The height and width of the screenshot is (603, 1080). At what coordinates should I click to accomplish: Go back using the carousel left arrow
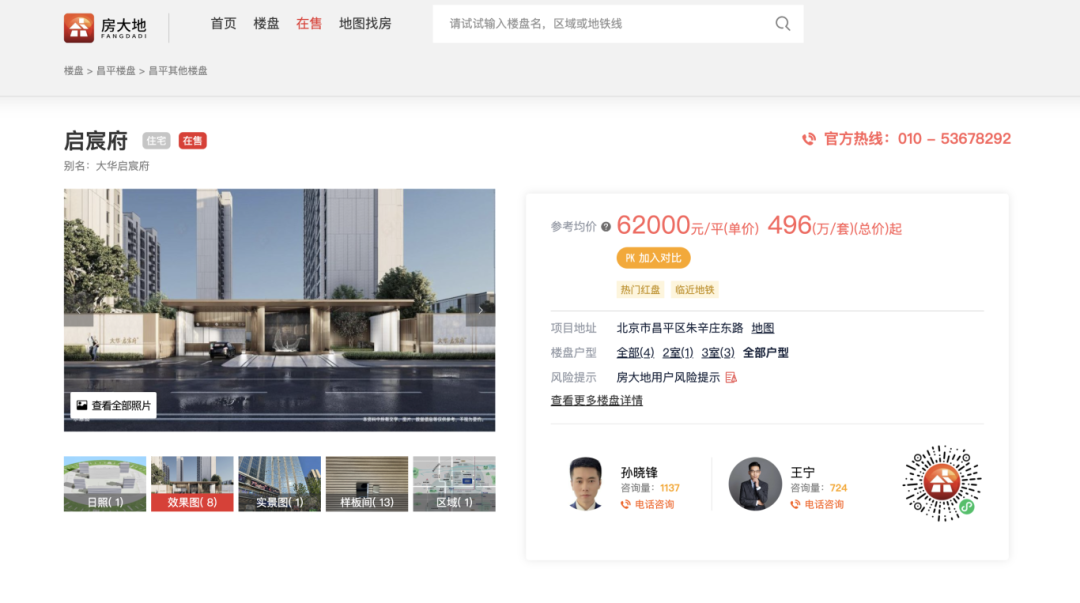[78, 310]
